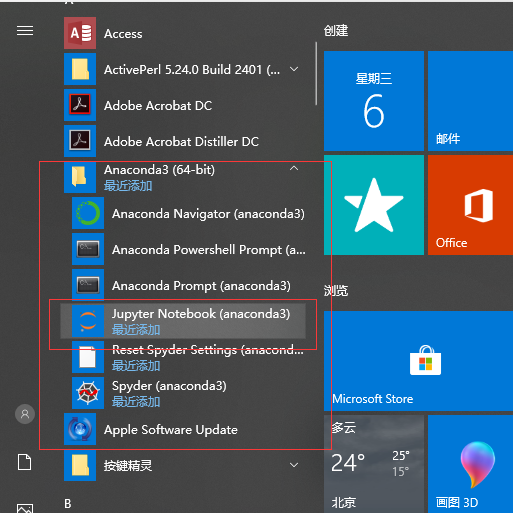Viewport: 513px width, 513px height.
Task: Click the 浏览 tile group header
Action: point(336,291)
